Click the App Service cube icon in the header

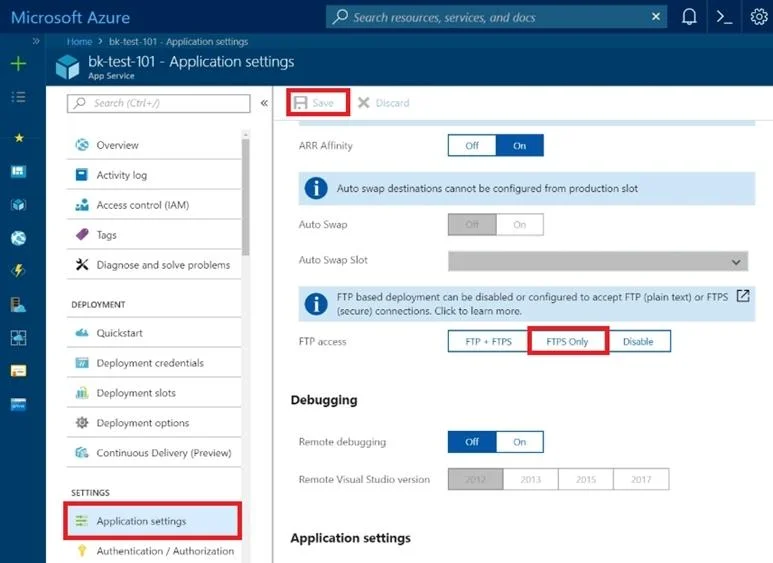pyautogui.click(x=68, y=67)
